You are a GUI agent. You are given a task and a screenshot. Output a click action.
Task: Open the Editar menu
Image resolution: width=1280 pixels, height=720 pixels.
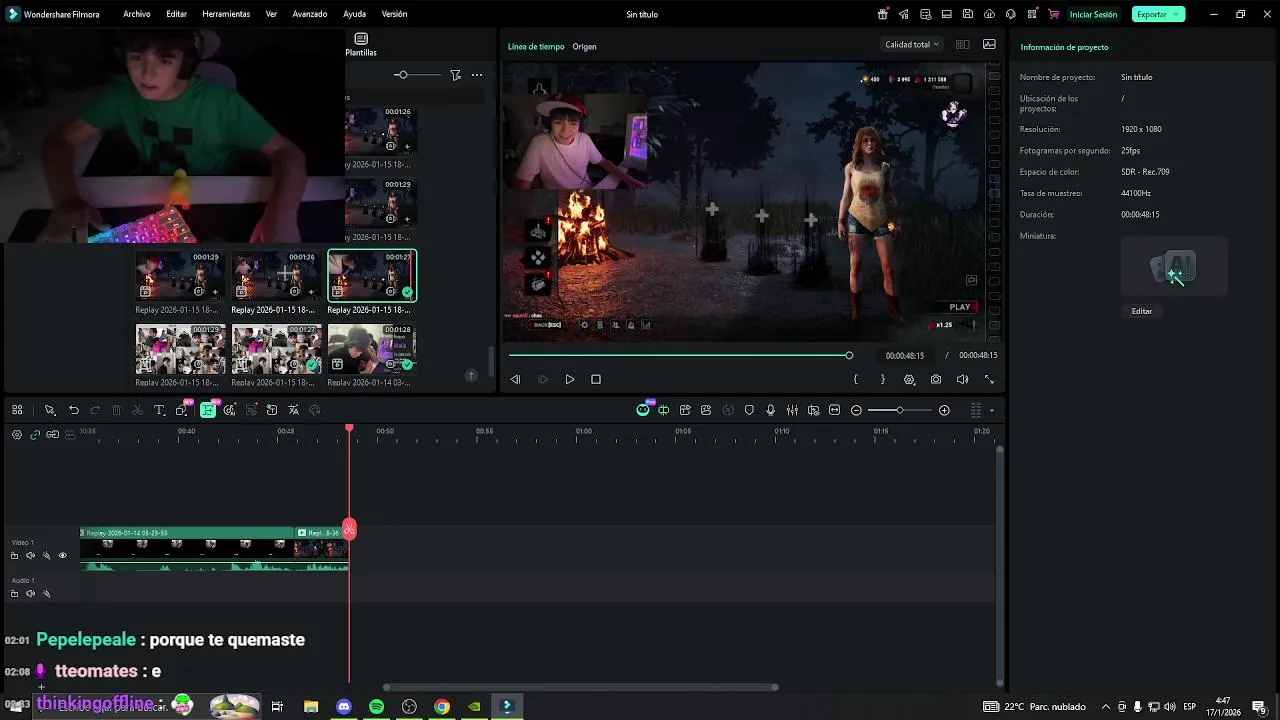177,14
